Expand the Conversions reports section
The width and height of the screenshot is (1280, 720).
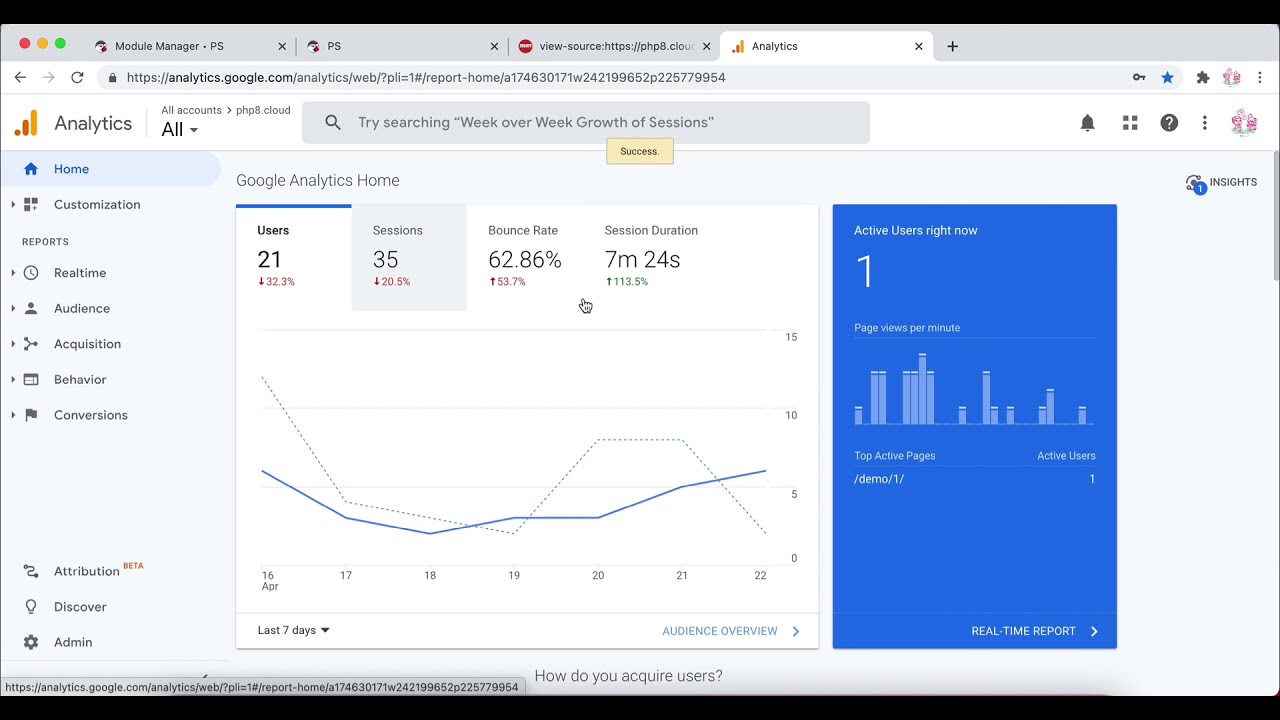coord(13,415)
